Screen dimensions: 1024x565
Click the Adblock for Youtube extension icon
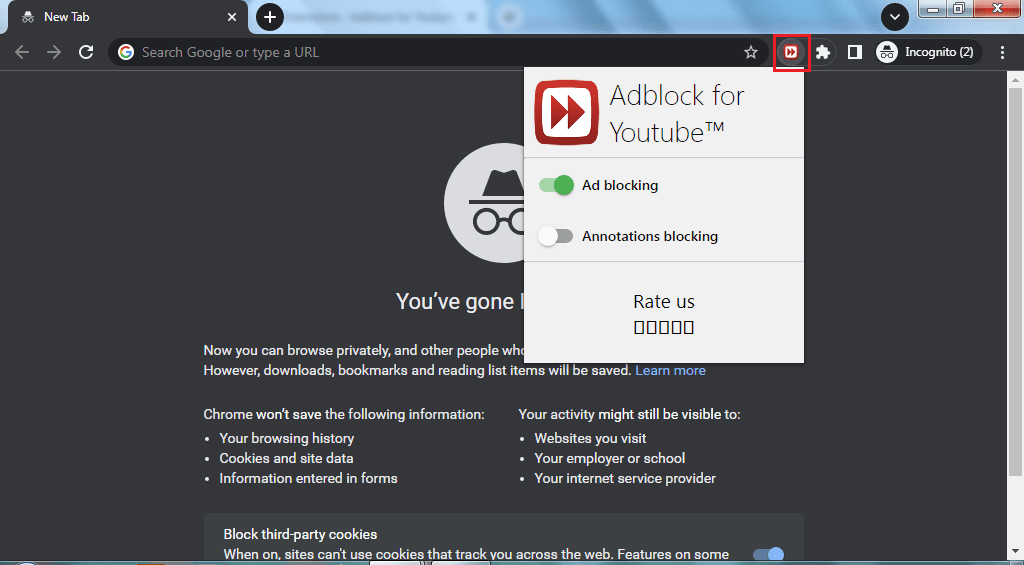790,52
